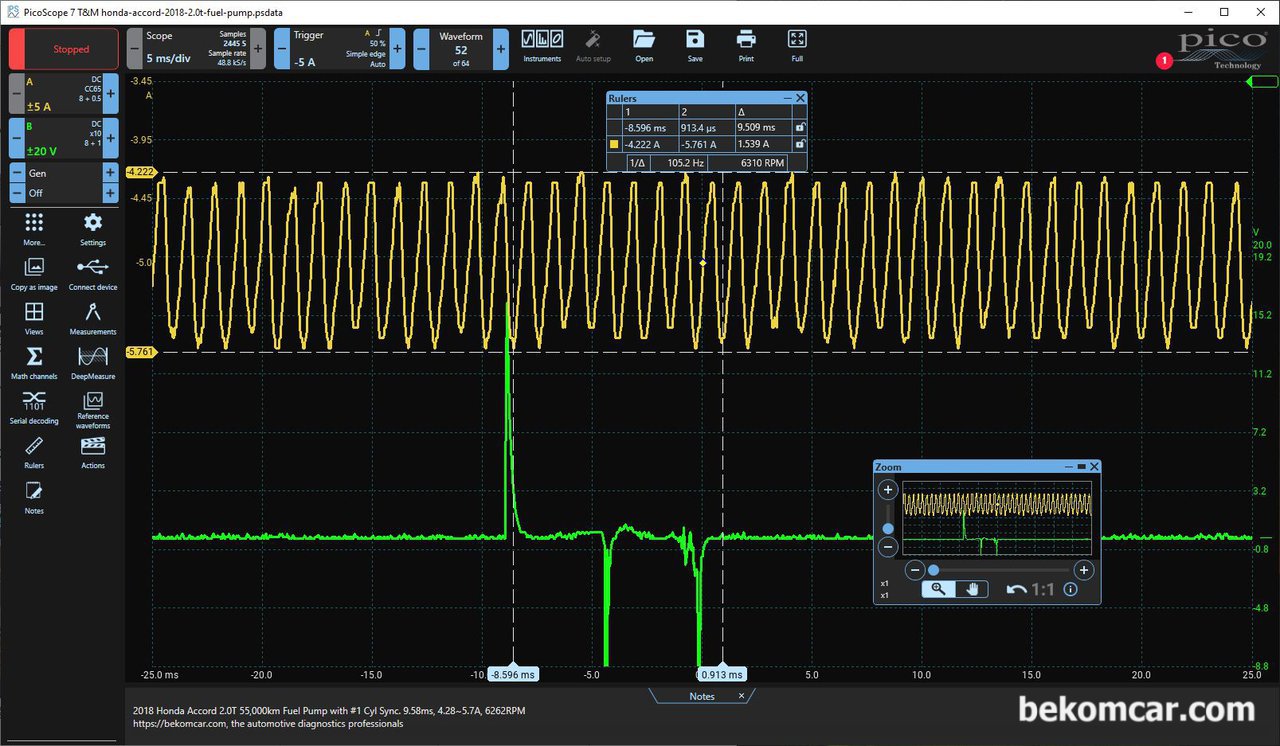Click vertical zoom minus button
Viewport: 1280px width, 746px height.
(x=887, y=547)
